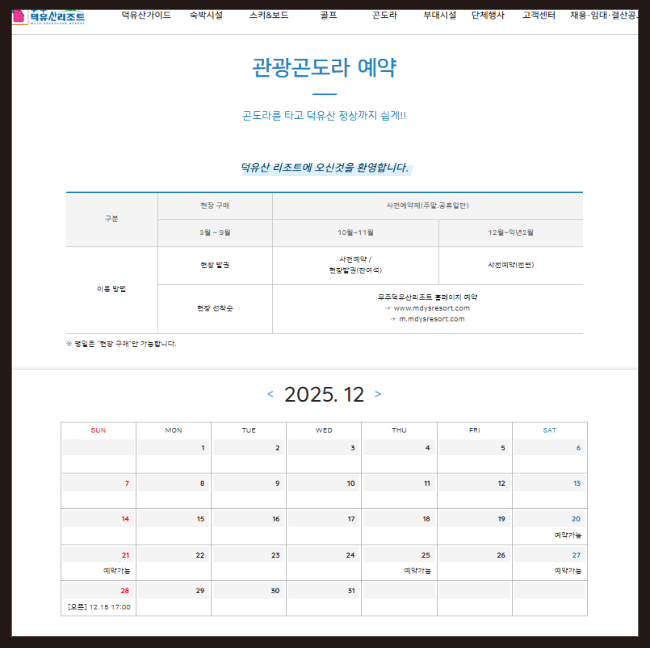Open the 부대시설 menu
The width and height of the screenshot is (650, 648).
[440, 15]
